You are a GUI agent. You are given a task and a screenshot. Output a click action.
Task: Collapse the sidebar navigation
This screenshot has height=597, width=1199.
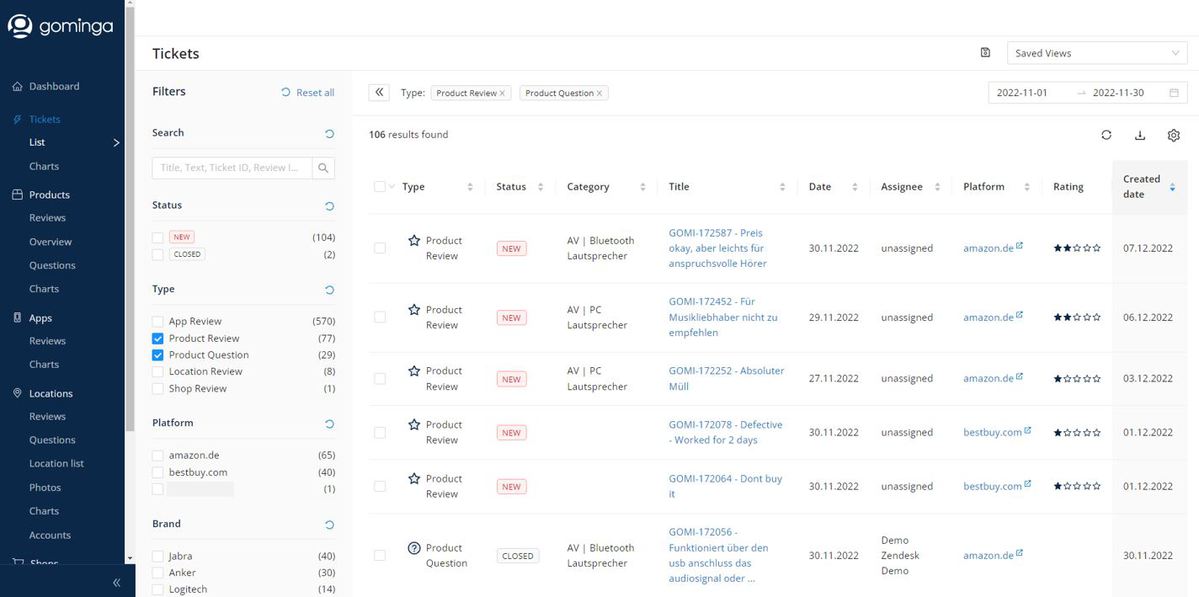pos(116,582)
